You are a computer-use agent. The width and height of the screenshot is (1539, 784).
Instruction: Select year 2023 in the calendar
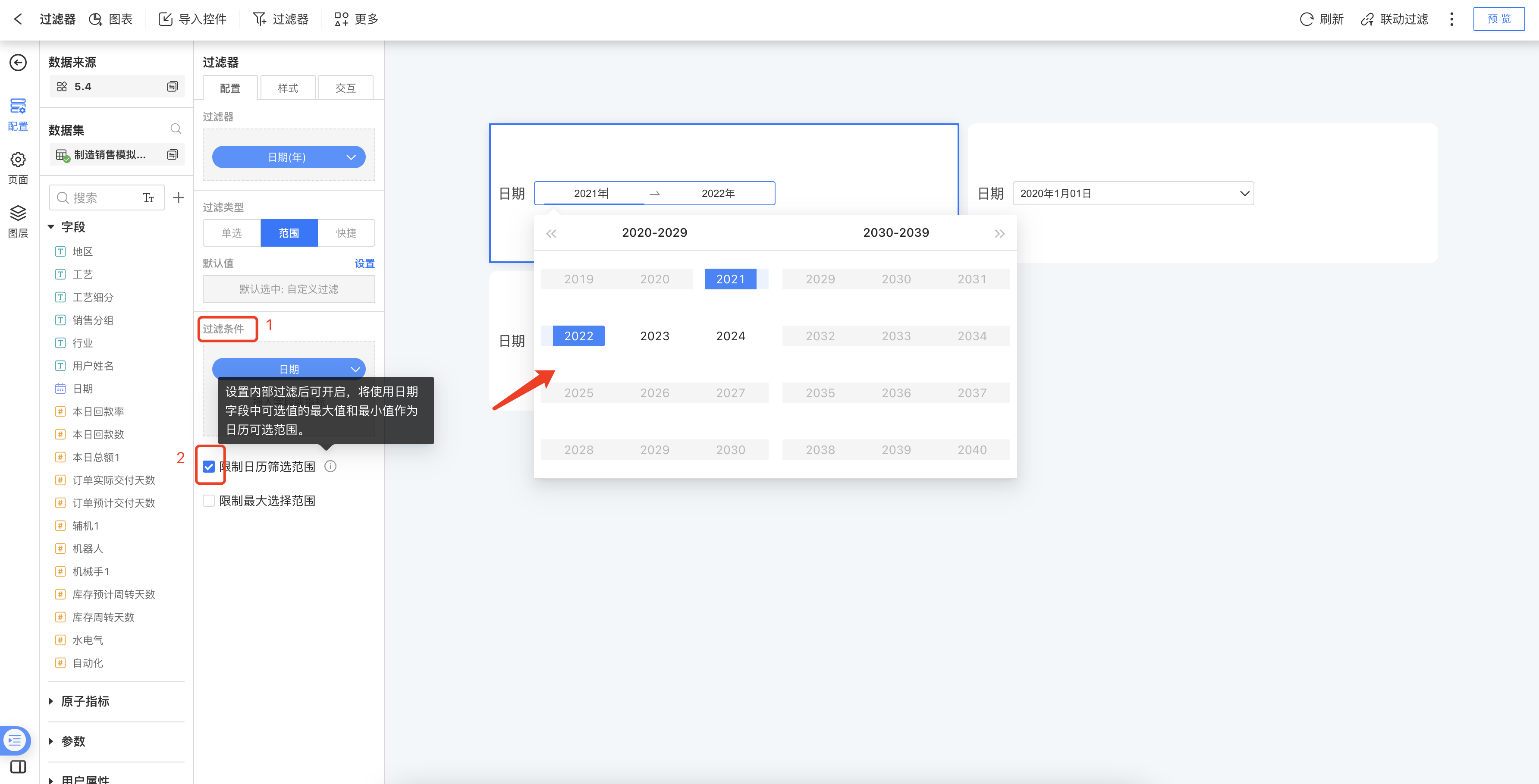[x=654, y=336]
